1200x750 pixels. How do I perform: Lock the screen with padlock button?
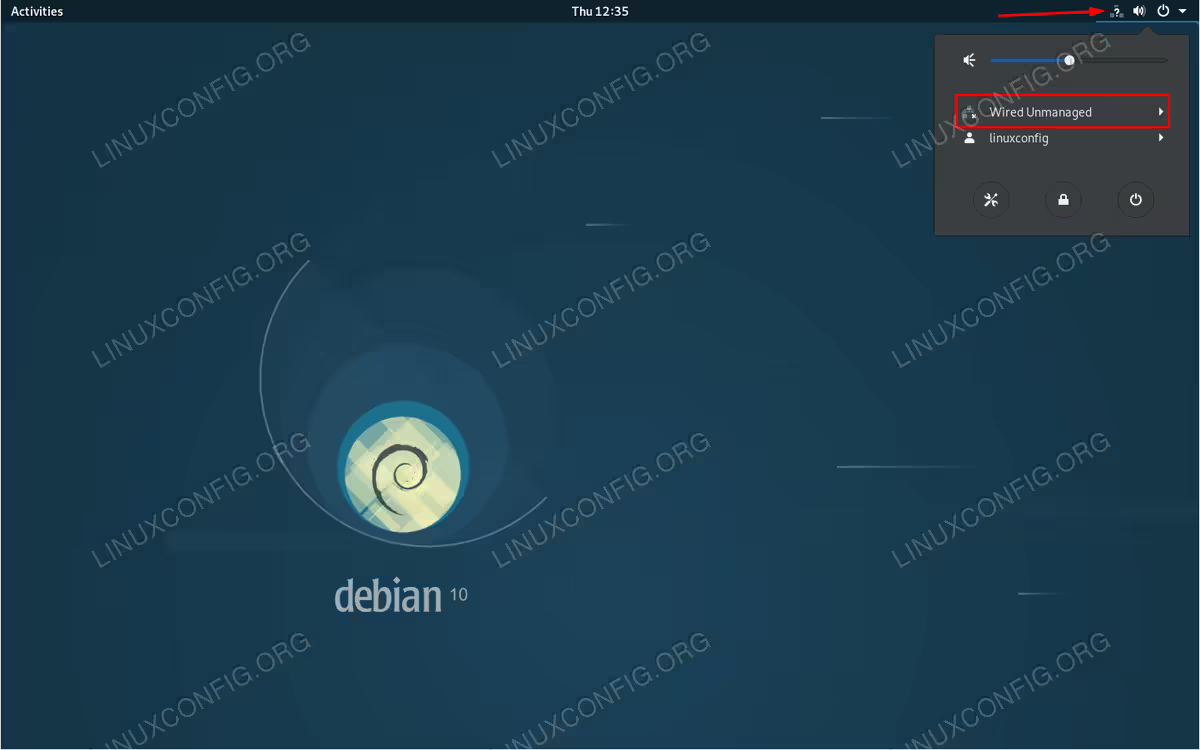(1063, 200)
